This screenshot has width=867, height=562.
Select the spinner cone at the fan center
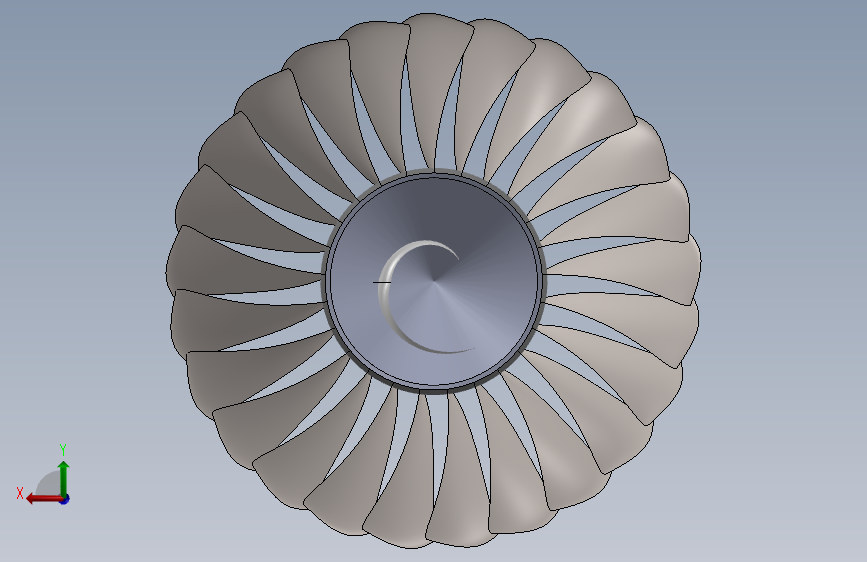point(434,281)
